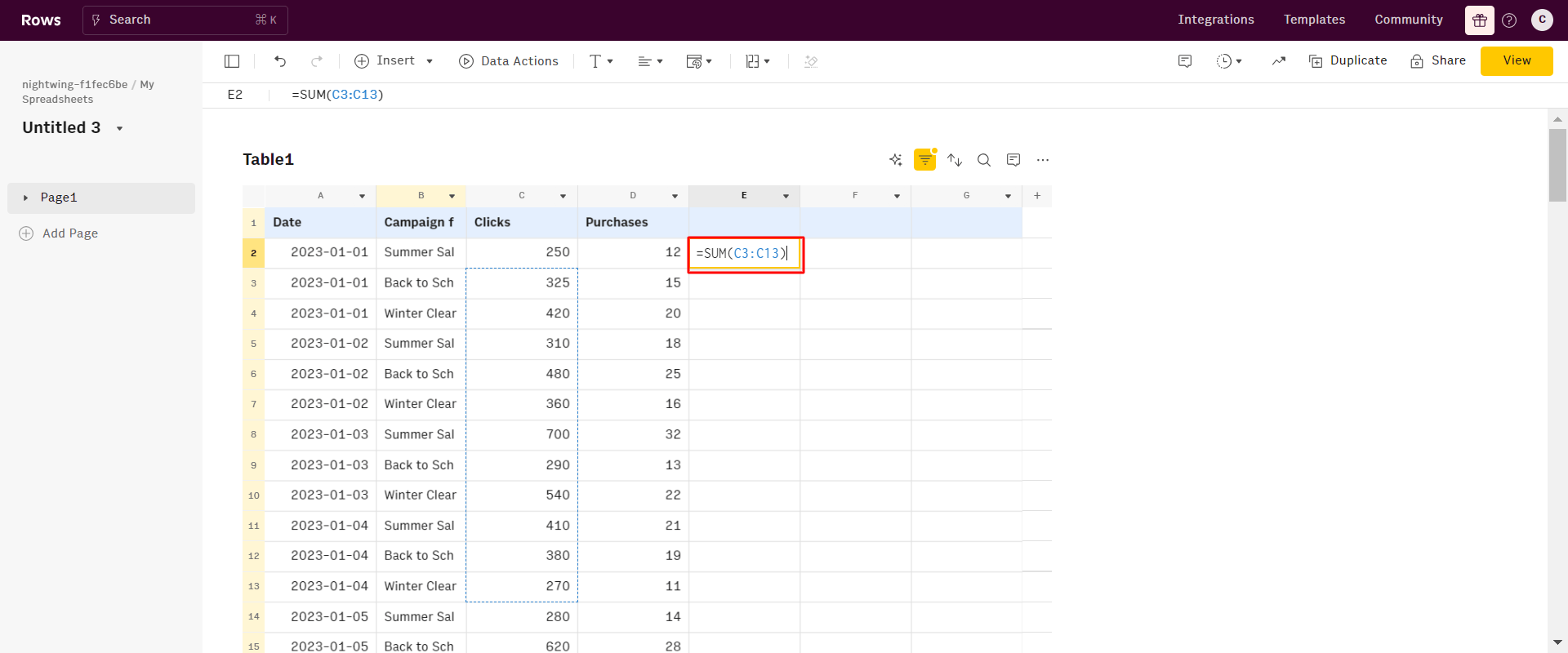Open column E dropdown arrow
1568x653 pixels.
pyautogui.click(x=786, y=196)
